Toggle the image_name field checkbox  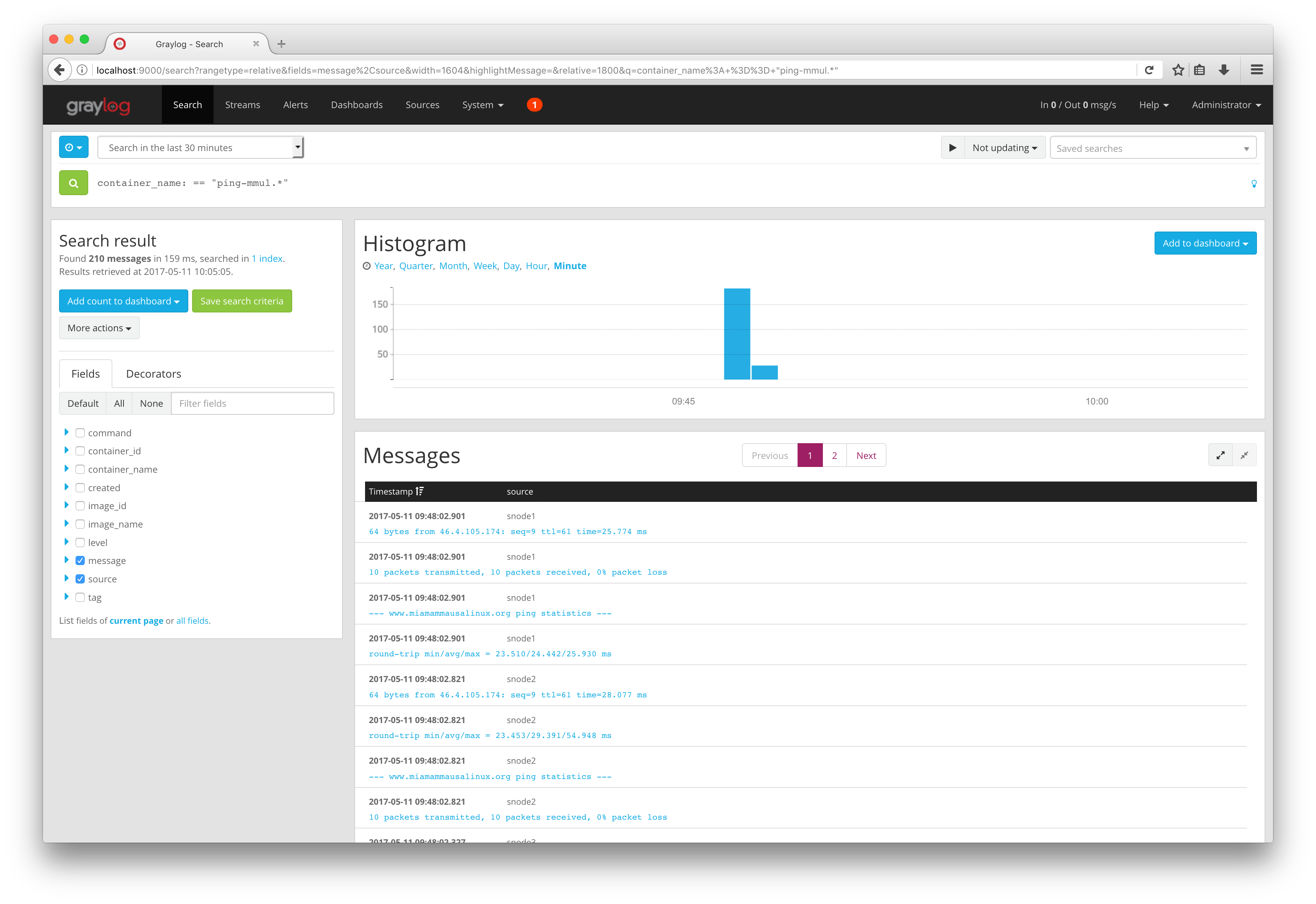[x=80, y=524]
